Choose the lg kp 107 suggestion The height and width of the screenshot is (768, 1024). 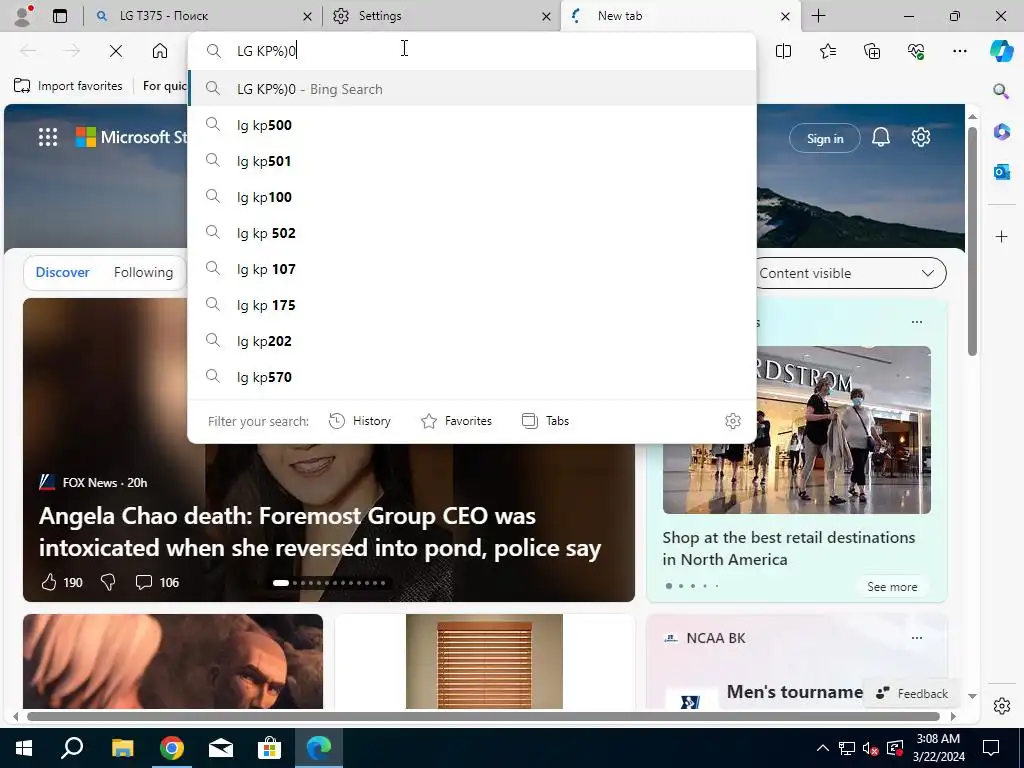click(472, 269)
